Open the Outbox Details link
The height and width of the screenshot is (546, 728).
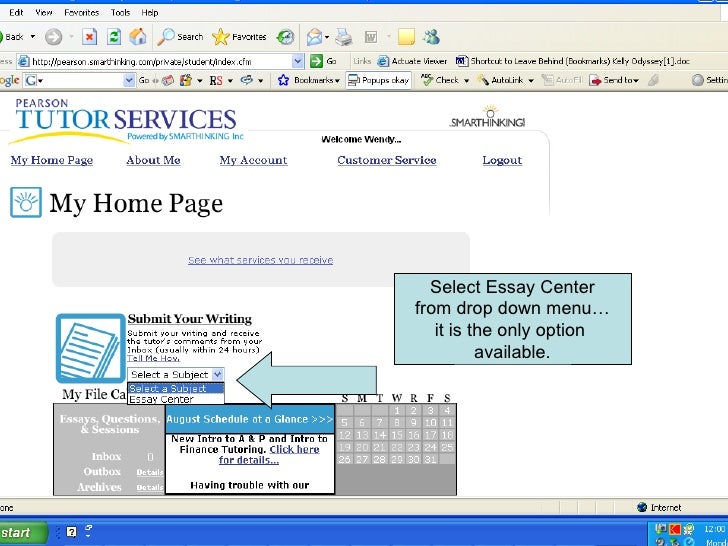pyautogui.click(x=150, y=472)
